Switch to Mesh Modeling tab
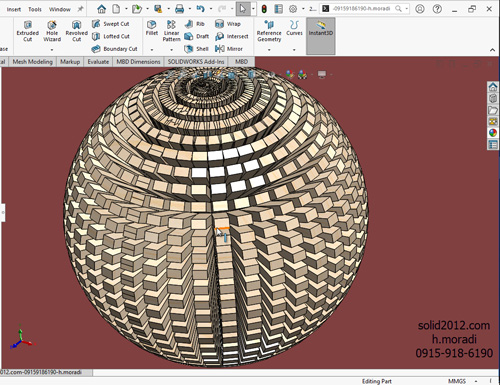 [x=33, y=62]
